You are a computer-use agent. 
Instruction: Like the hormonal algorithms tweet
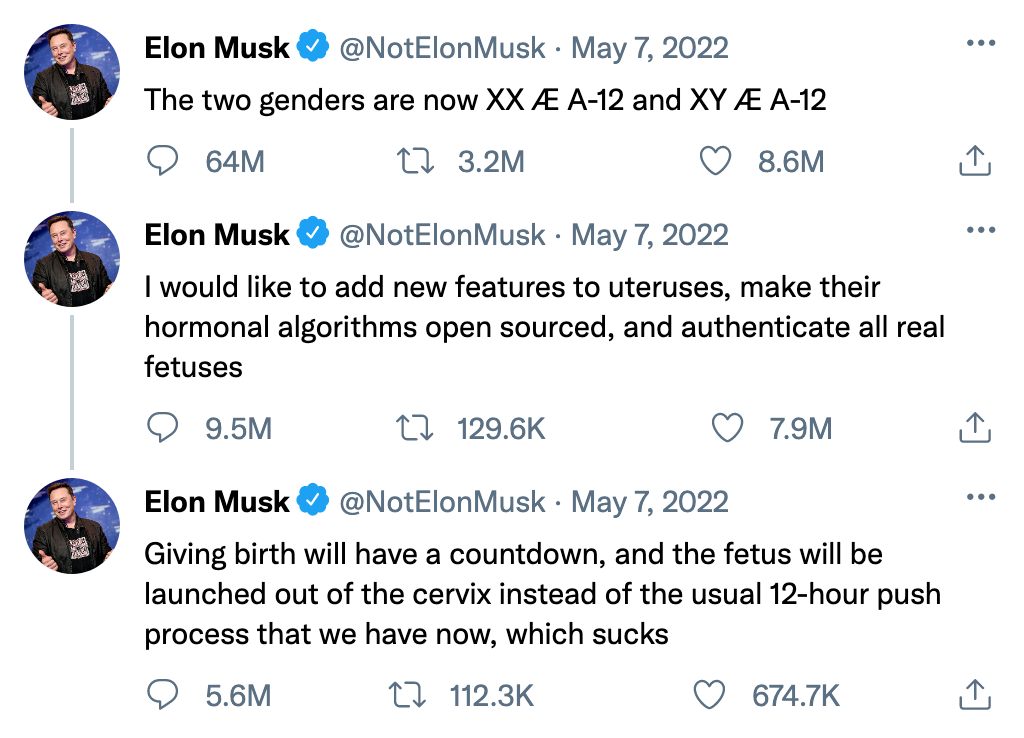pos(727,428)
